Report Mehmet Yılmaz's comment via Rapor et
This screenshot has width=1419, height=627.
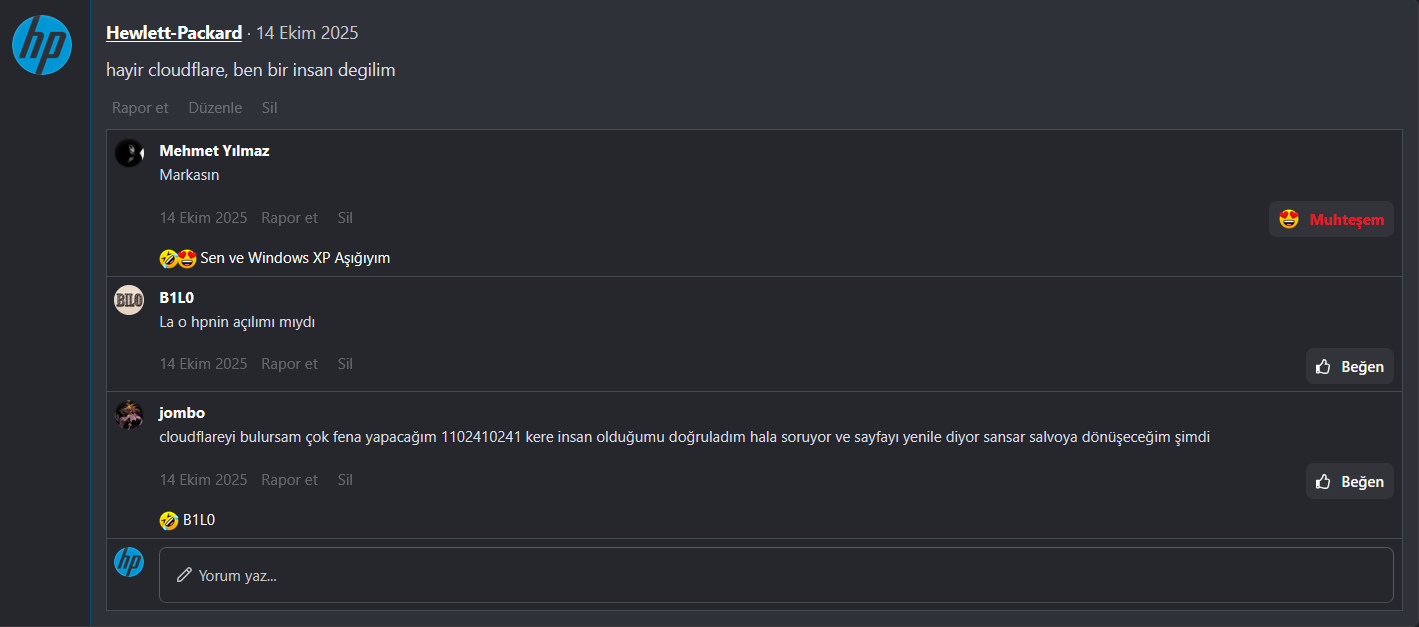click(x=289, y=218)
